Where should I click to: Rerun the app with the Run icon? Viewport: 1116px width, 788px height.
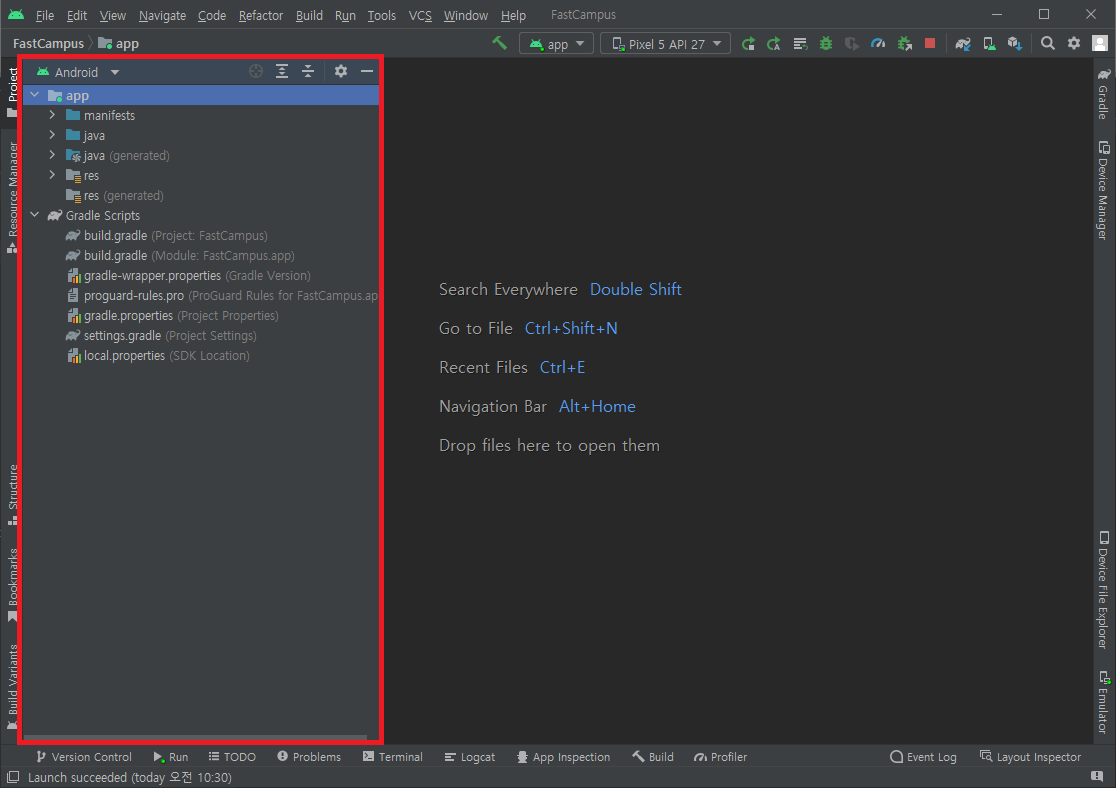[x=748, y=44]
